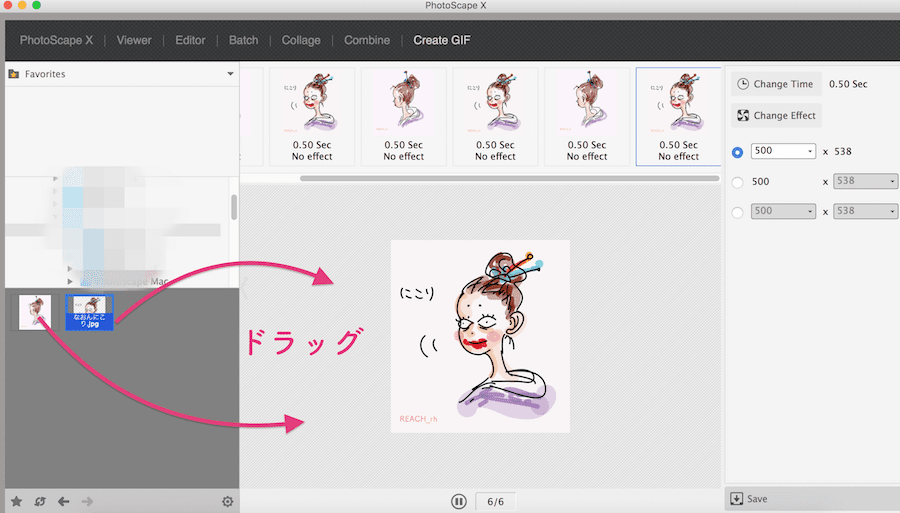Screen dimensions: 900x513
Task: Click the forward arrow in bottom bar
Action: tap(87, 501)
